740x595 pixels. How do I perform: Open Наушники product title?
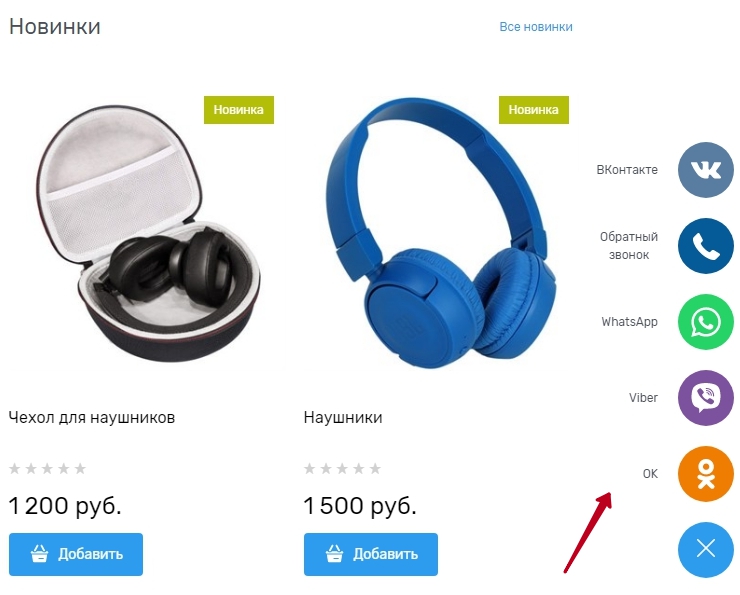(343, 418)
